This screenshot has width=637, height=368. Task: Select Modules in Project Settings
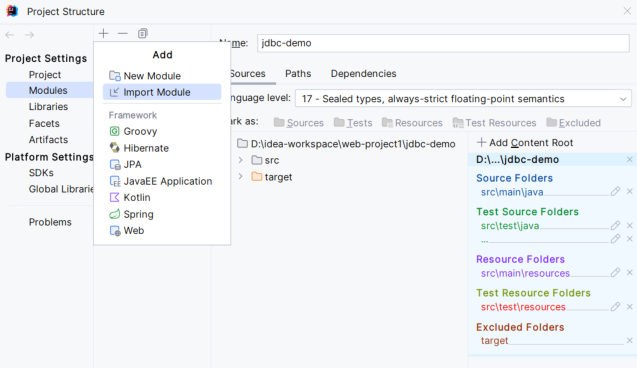tap(48, 91)
